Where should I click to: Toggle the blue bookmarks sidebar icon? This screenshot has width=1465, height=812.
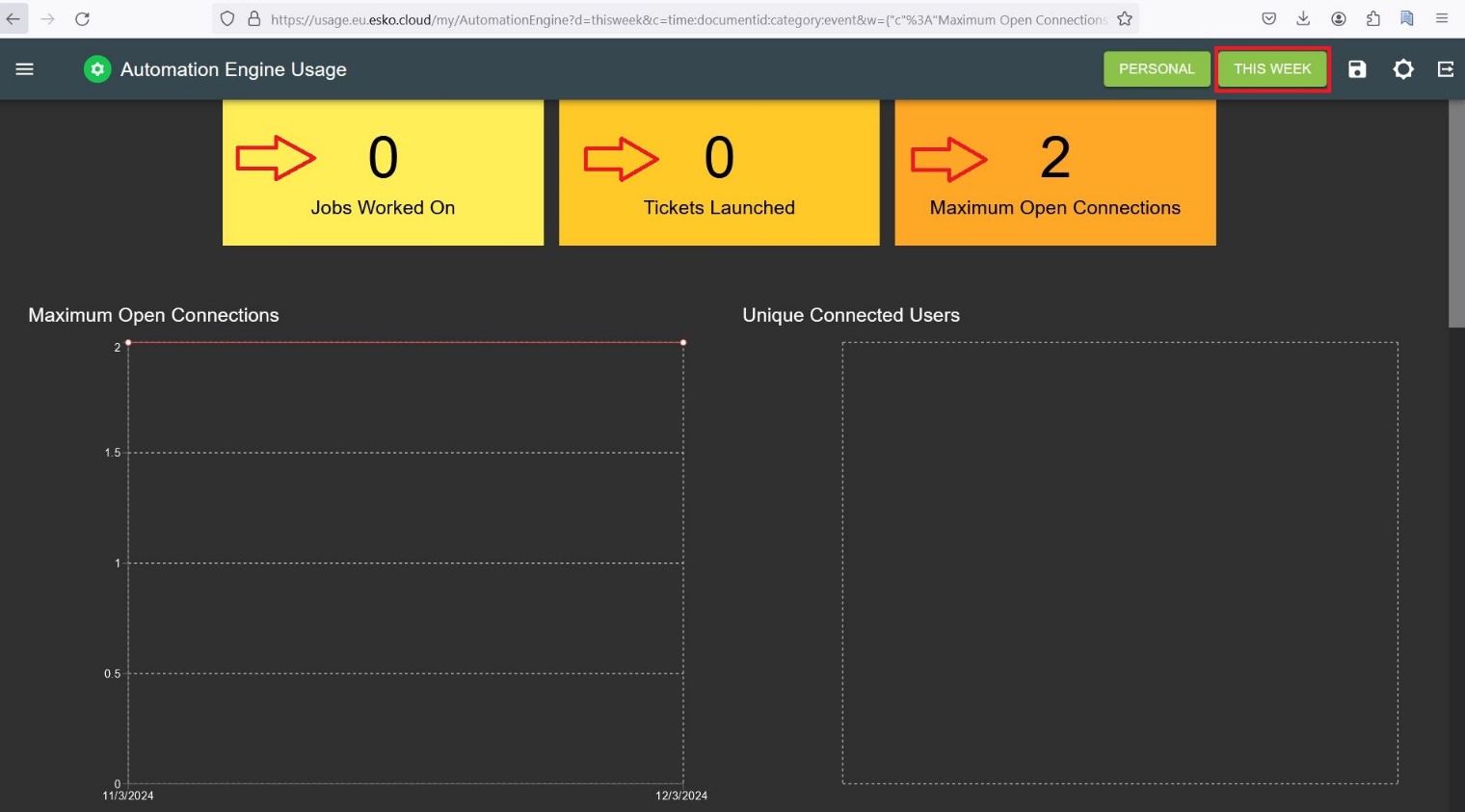(x=1407, y=18)
